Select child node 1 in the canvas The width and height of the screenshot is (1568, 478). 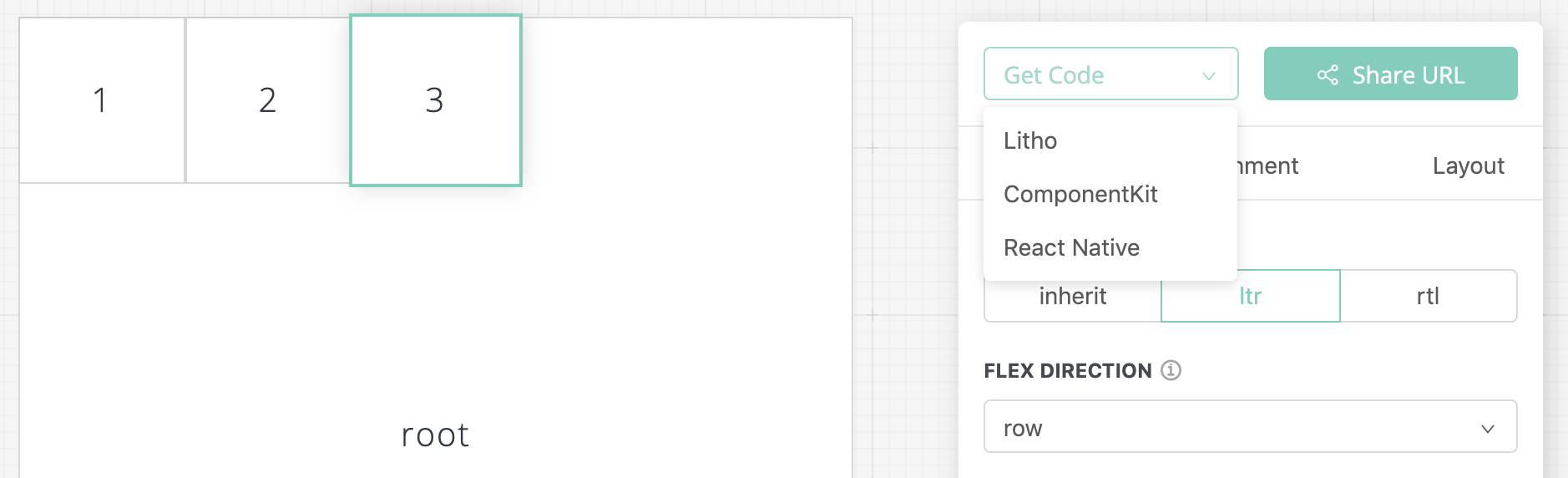(101, 100)
